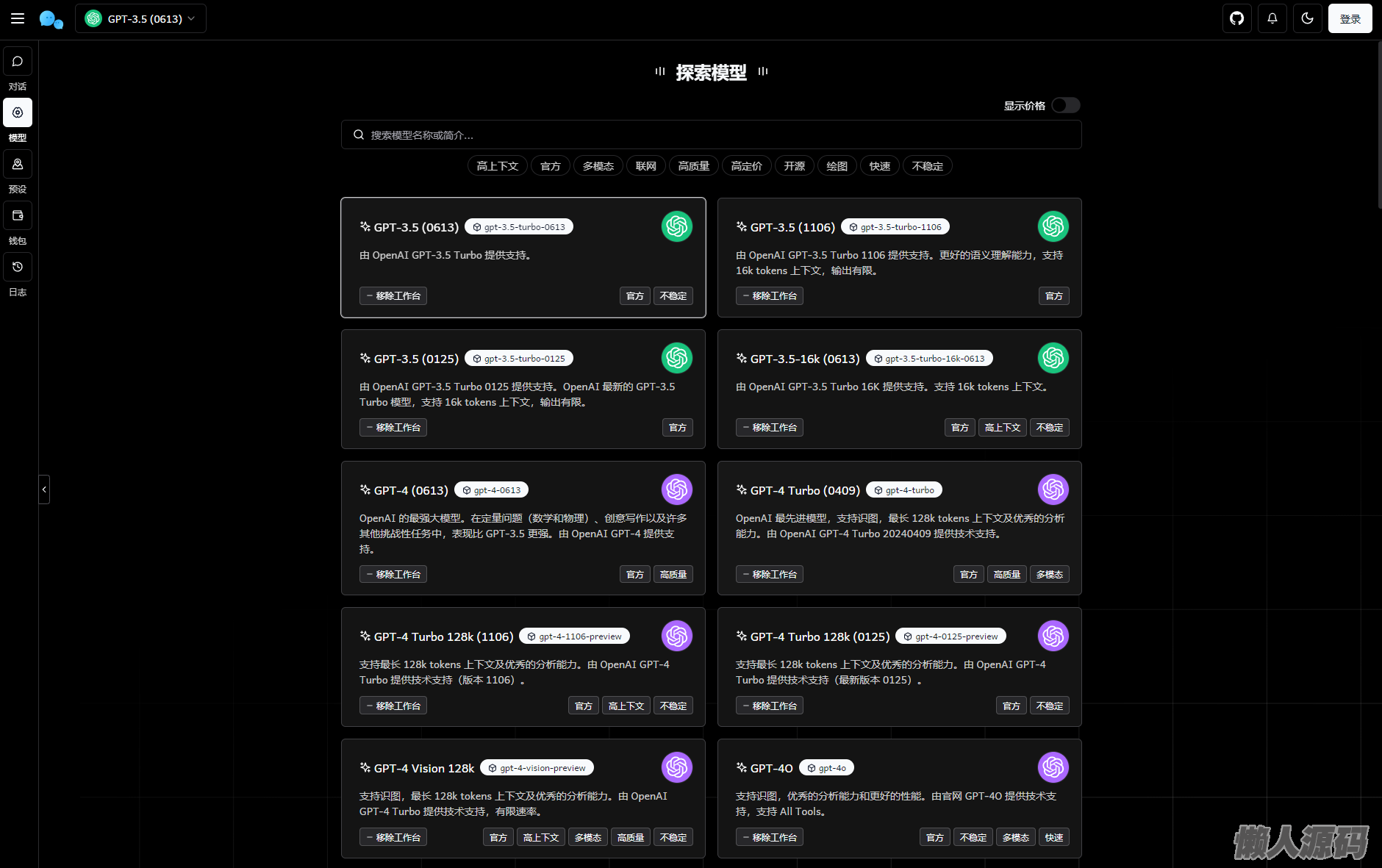Click the chat bubbles app logo
Image resolution: width=1382 pixels, height=868 pixels.
click(51, 19)
